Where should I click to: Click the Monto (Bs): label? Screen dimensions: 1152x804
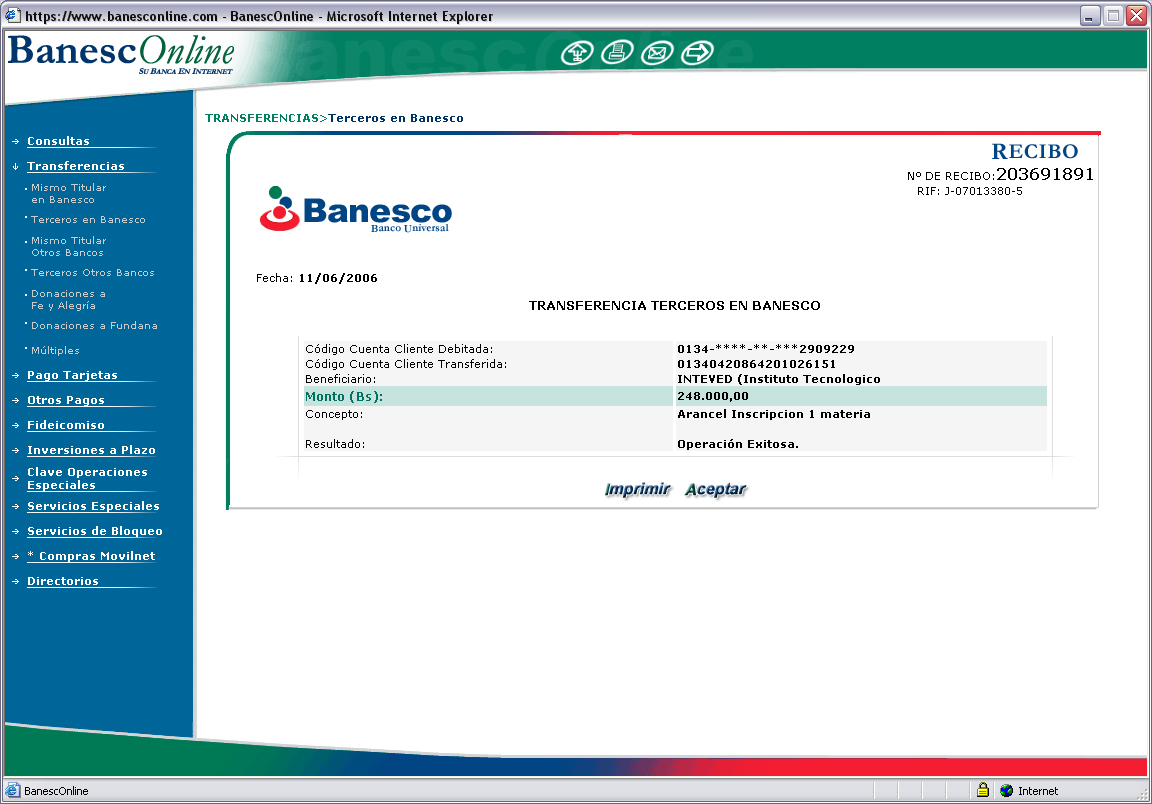click(x=344, y=397)
